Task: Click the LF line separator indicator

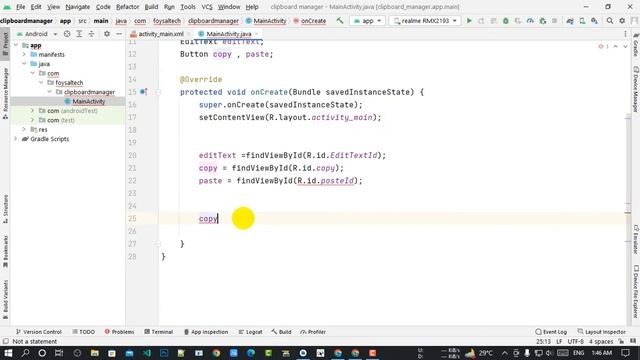Action: [559, 342]
